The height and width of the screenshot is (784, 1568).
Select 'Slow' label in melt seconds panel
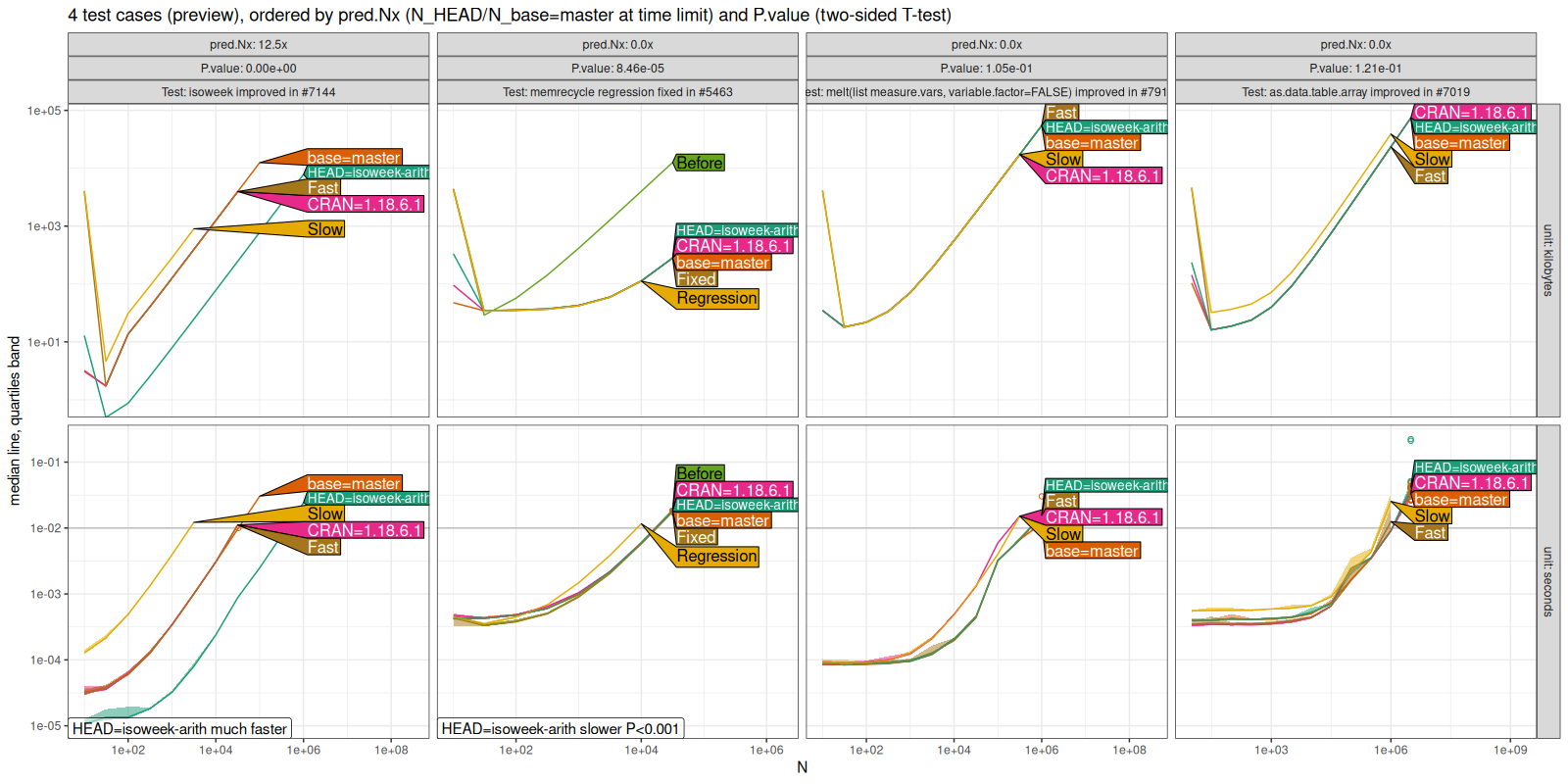[x=1063, y=534]
